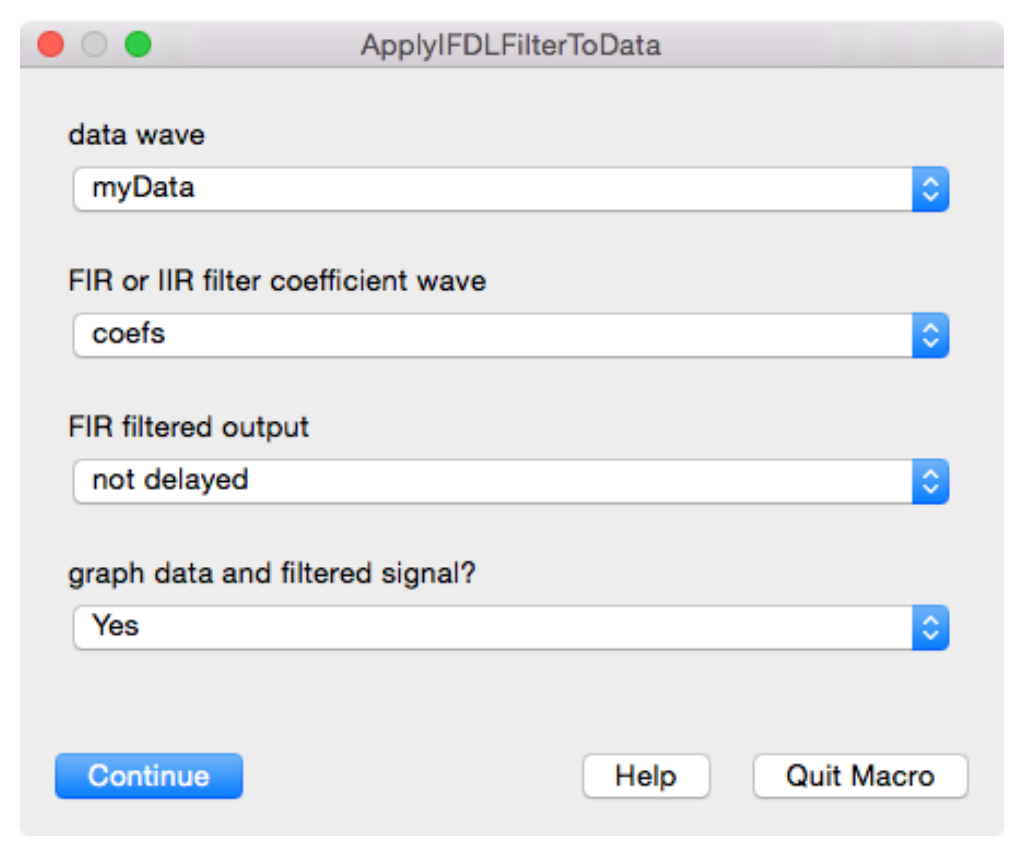Viewport: 1024px width, 856px height.
Task: Open the data wave popup showing myData
Action: [492, 189]
